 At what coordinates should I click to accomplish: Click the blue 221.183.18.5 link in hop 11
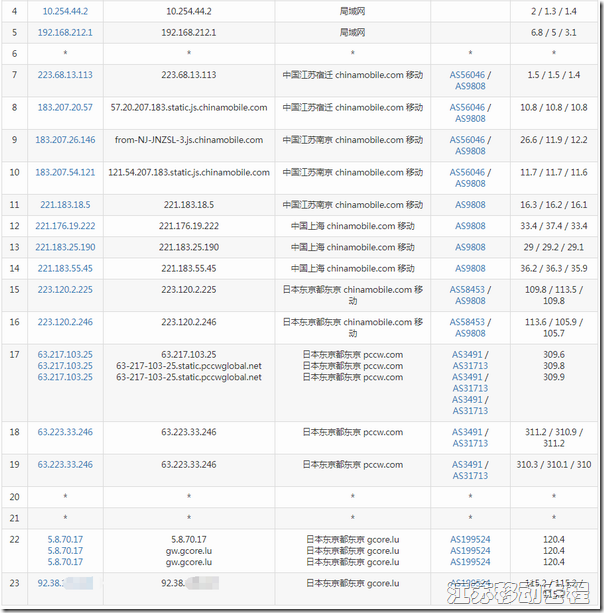point(65,204)
